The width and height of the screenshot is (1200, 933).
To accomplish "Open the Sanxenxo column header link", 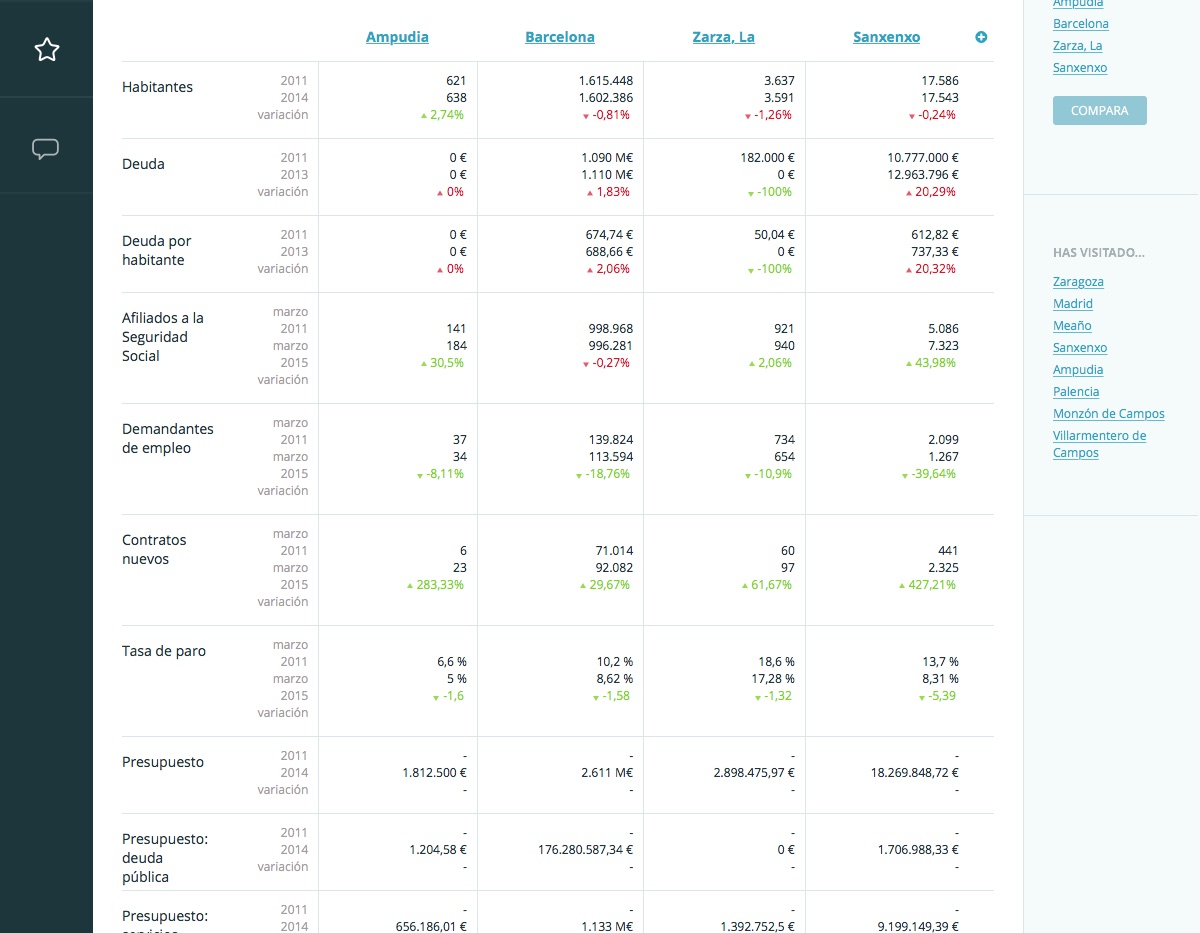I will point(886,37).
